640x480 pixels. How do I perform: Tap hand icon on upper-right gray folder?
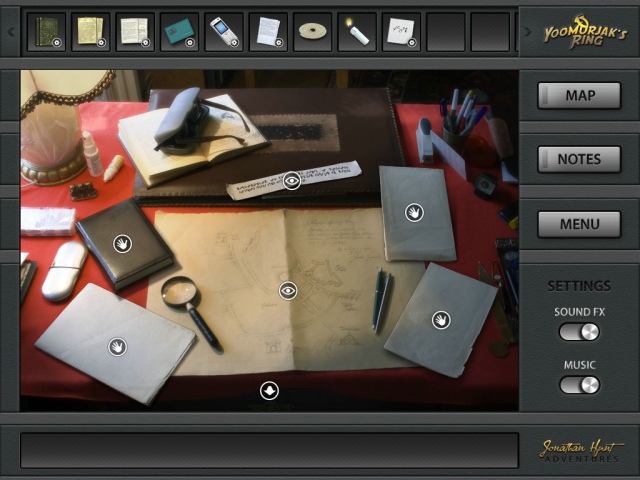click(x=414, y=212)
